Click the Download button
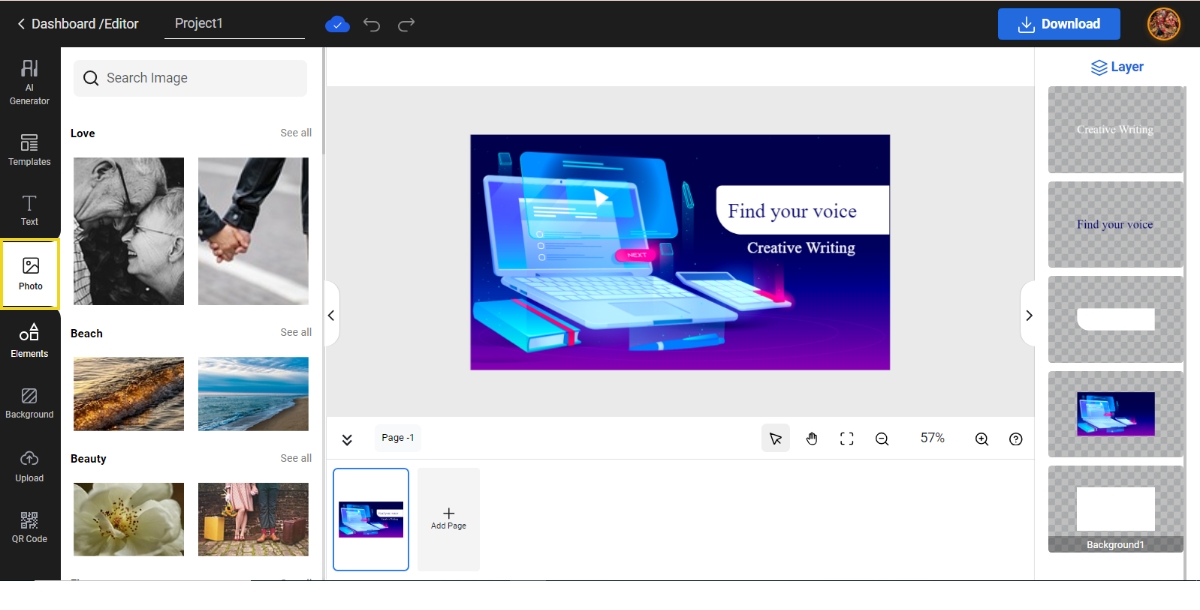 click(1059, 23)
